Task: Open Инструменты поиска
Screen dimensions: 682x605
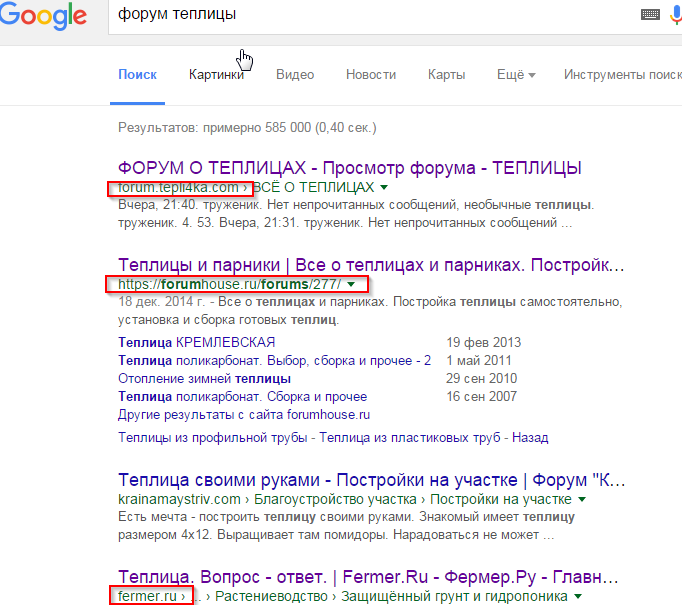Action: [623, 74]
